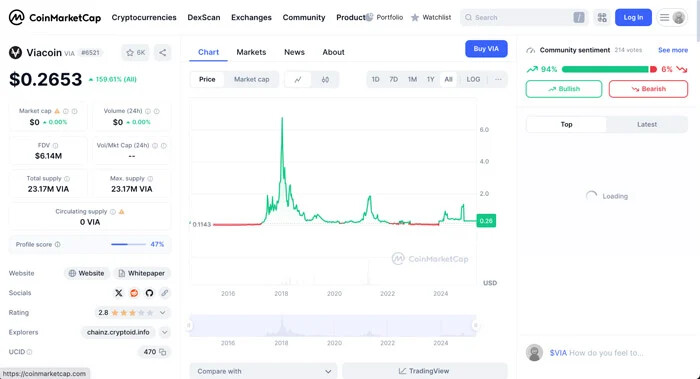The height and width of the screenshot is (379, 700).
Task: Show Market cap info tooltip icon
Action: pos(66,111)
